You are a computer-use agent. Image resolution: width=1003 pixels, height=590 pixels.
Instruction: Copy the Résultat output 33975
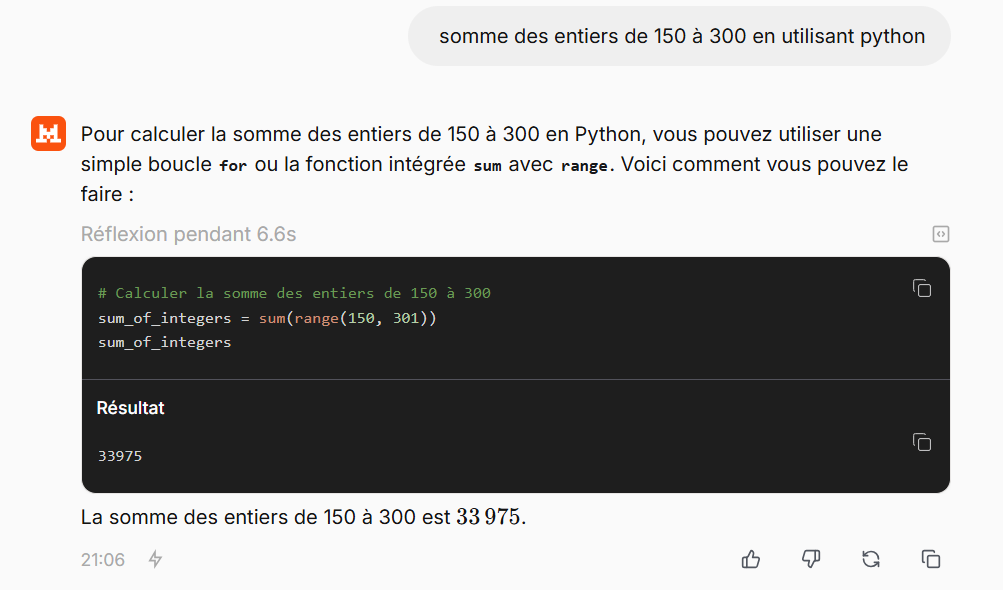922,442
